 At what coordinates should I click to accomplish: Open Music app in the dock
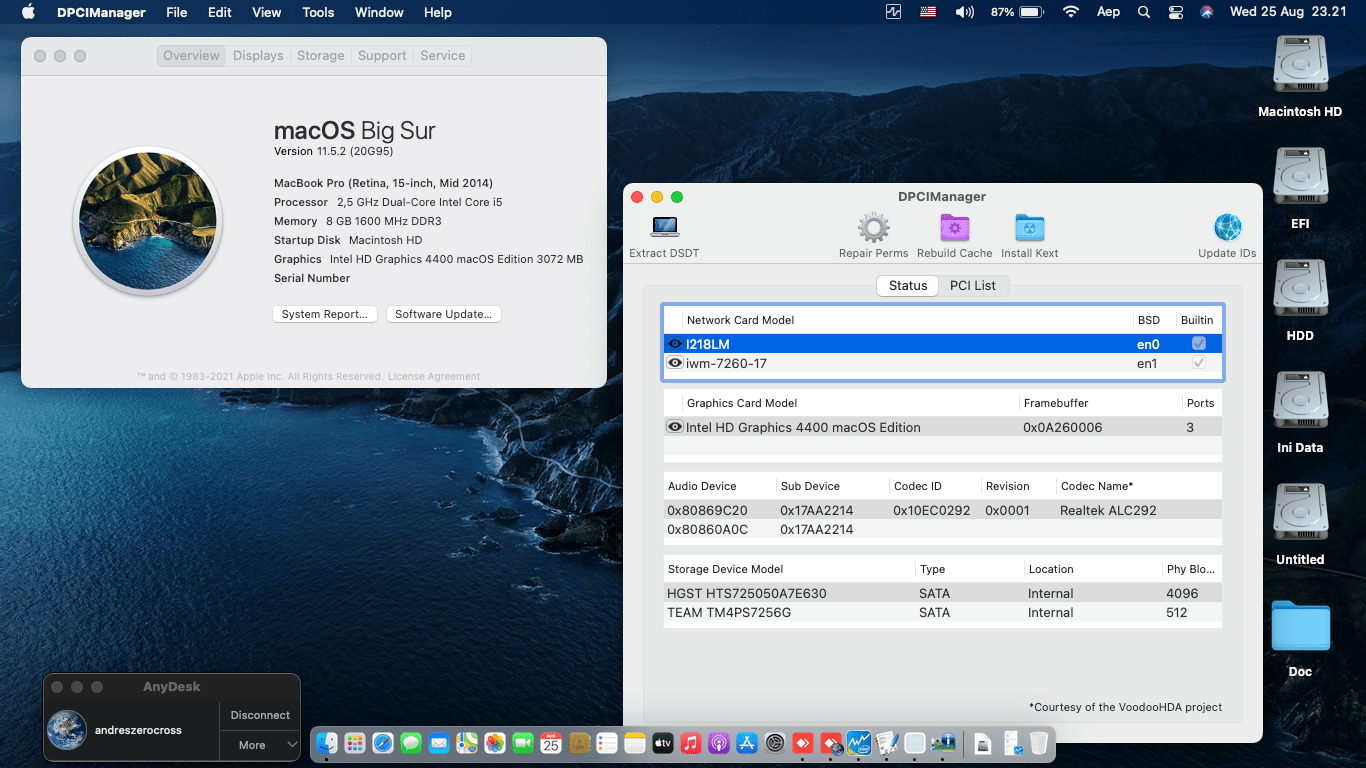(x=691, y=743)
